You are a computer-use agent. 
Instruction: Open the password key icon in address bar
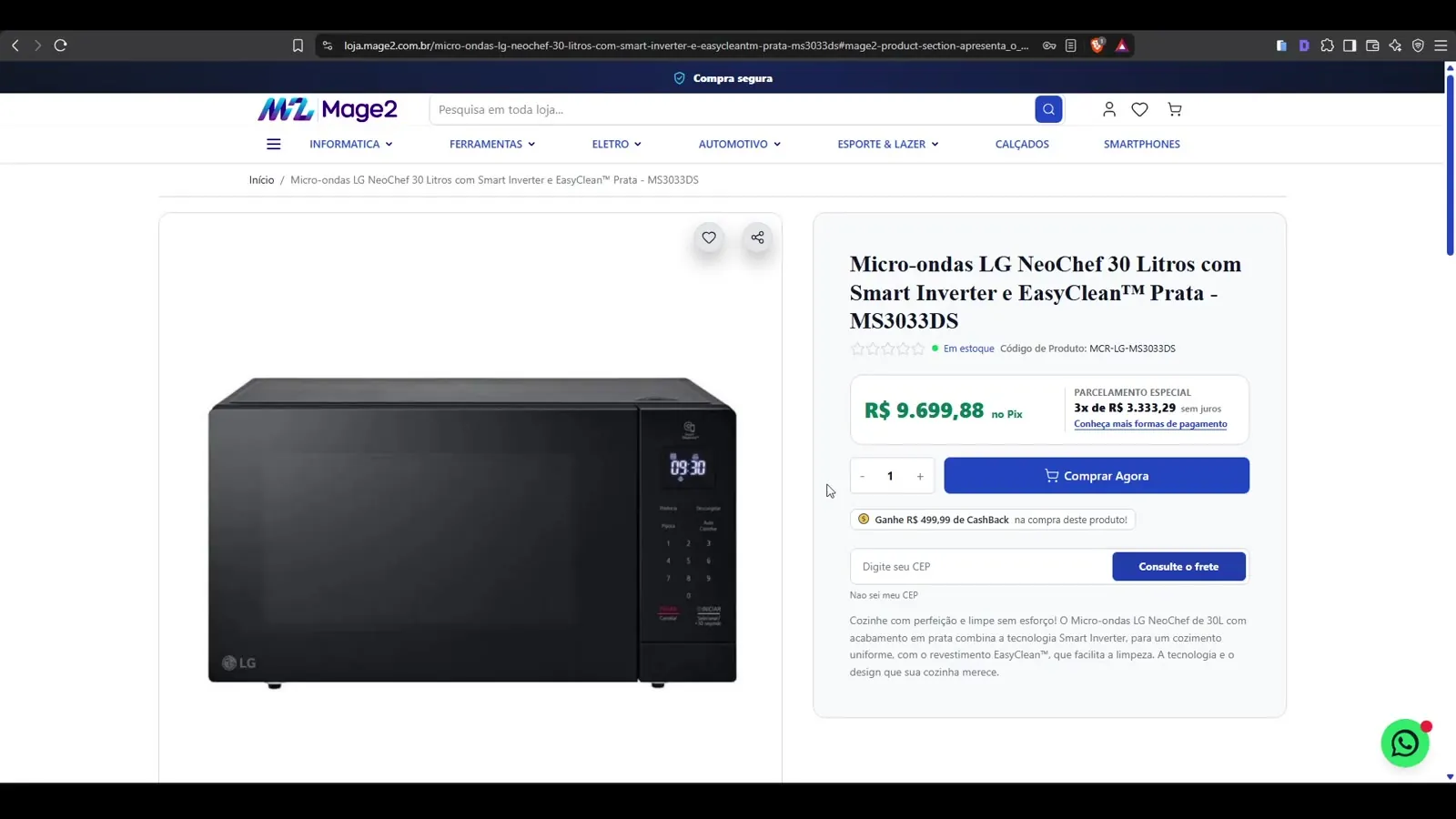(x=1049, y=45)
